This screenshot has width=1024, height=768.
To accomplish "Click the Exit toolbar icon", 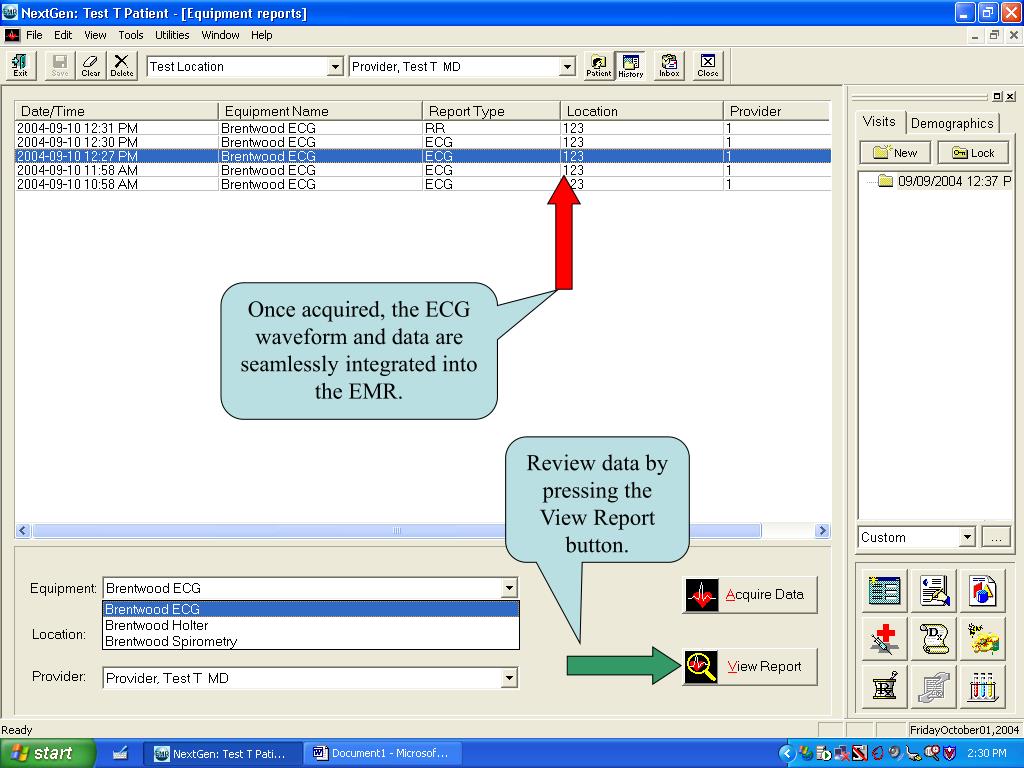I will pyautogui.click(x=20, y=66).
